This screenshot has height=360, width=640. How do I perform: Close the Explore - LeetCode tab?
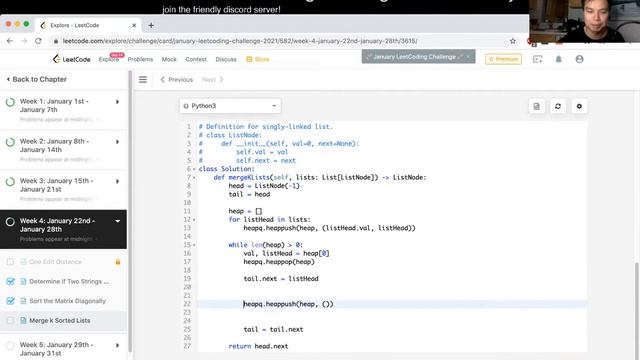click(x=134, y=25)
